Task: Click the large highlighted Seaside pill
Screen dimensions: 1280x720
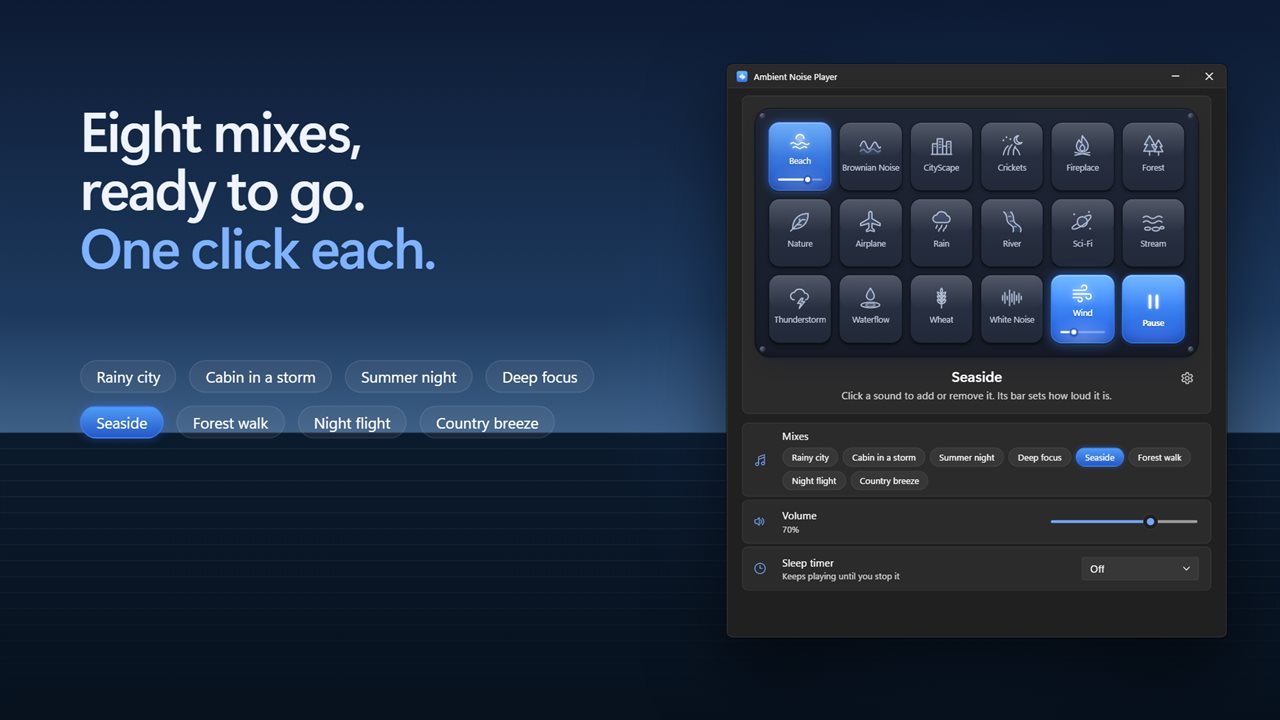Action: tap(122, 423)
